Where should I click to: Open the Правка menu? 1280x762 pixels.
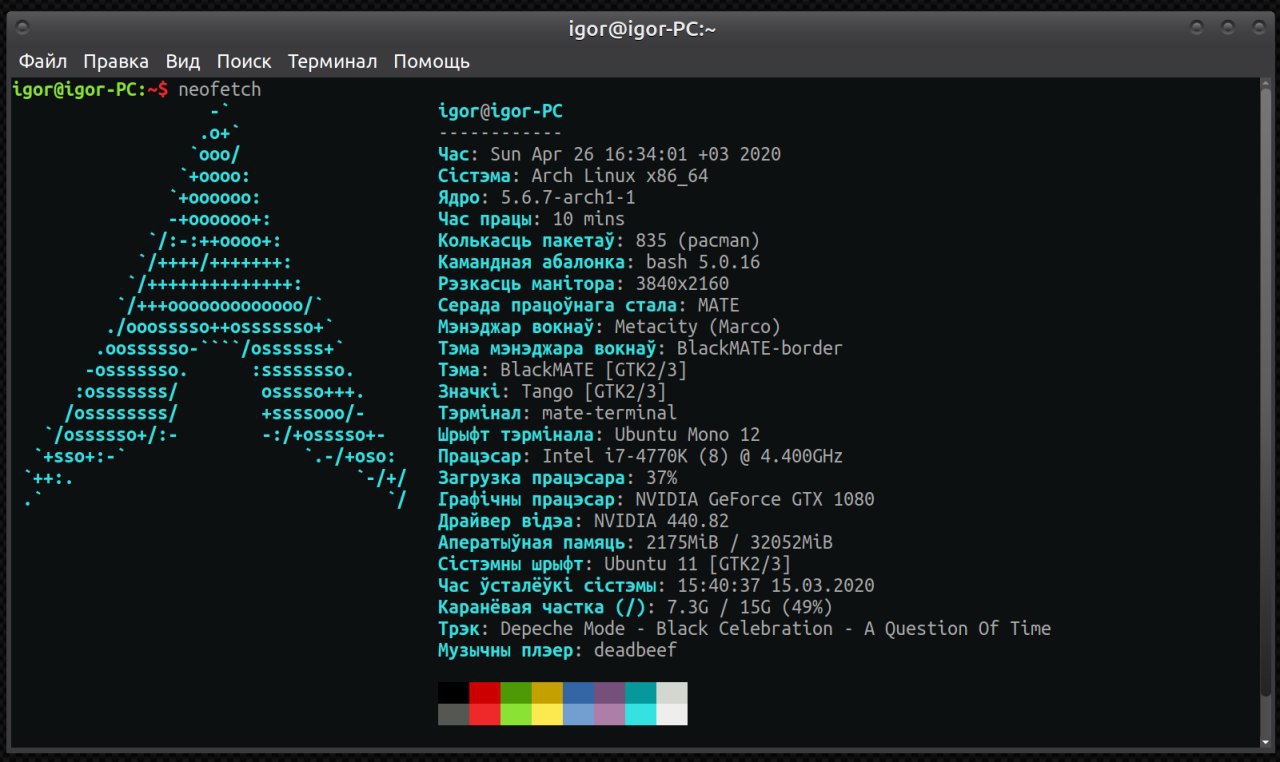click(x=116, y=61)
